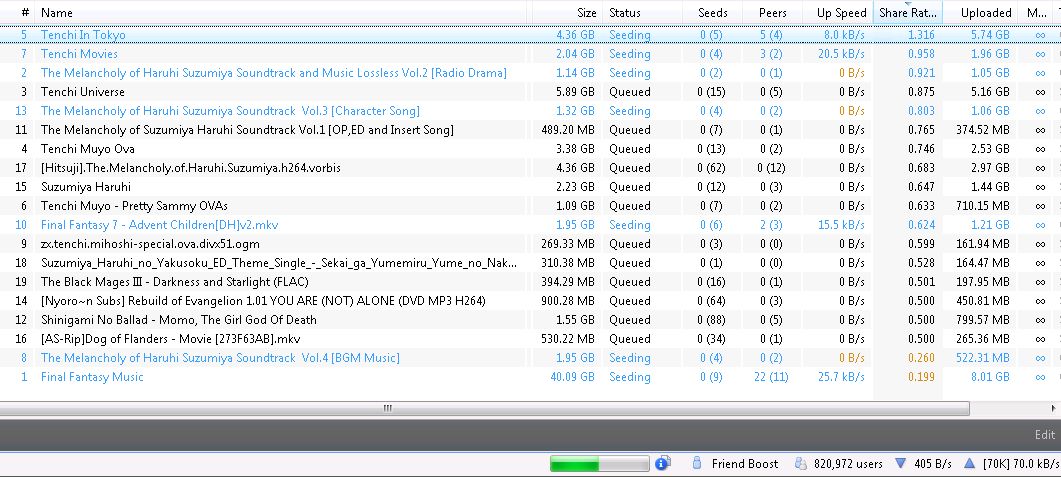This screenshot has height=477, width=1061.
Task: Click the uploaded value 8.01 GB
Action: tap(990, 376)
